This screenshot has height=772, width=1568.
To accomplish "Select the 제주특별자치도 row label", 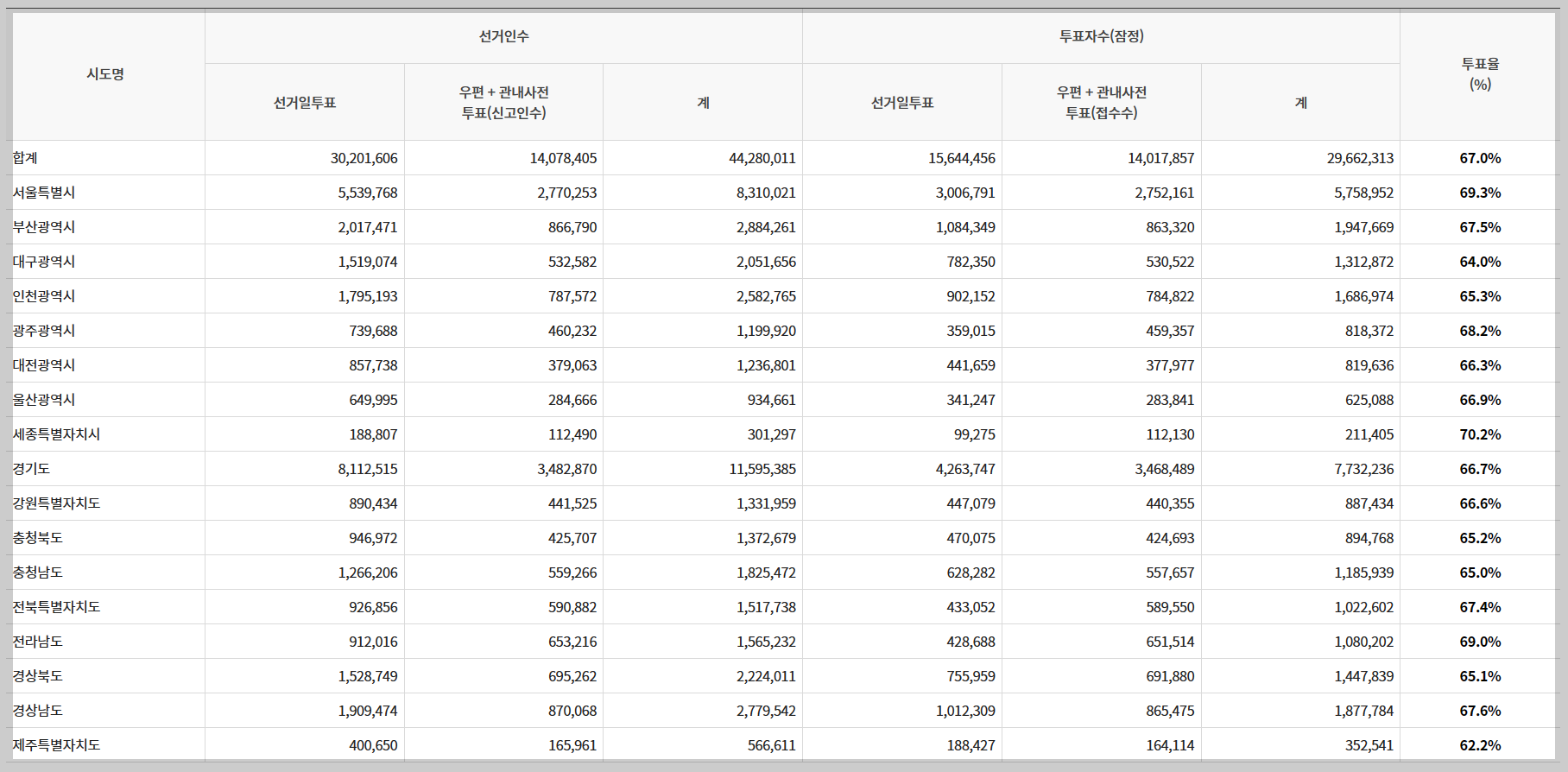I will coord(56,745).
